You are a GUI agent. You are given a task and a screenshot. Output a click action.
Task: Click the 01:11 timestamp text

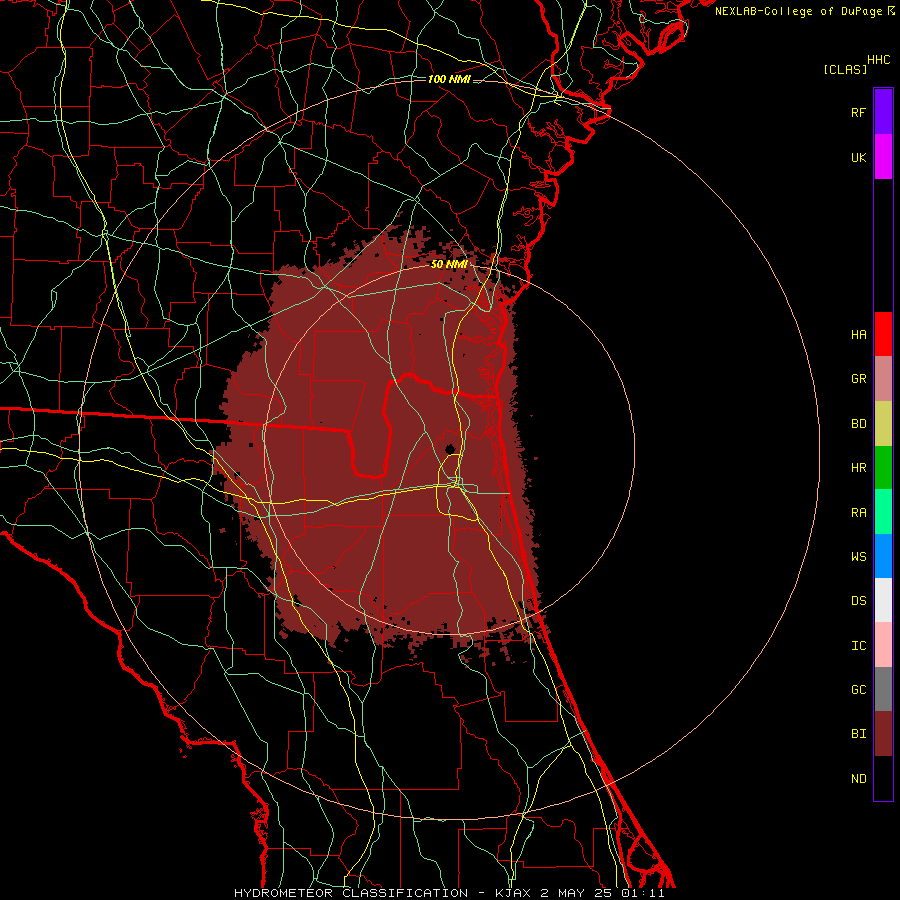[643, 893]
